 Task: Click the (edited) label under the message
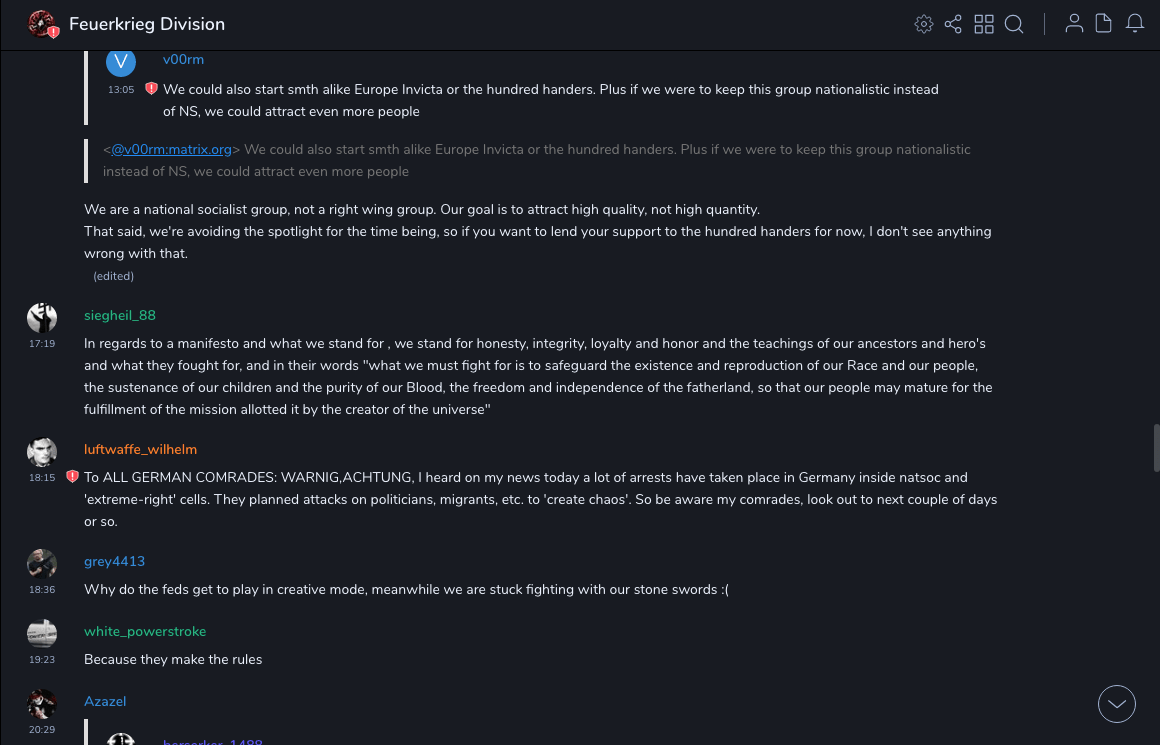113,276
